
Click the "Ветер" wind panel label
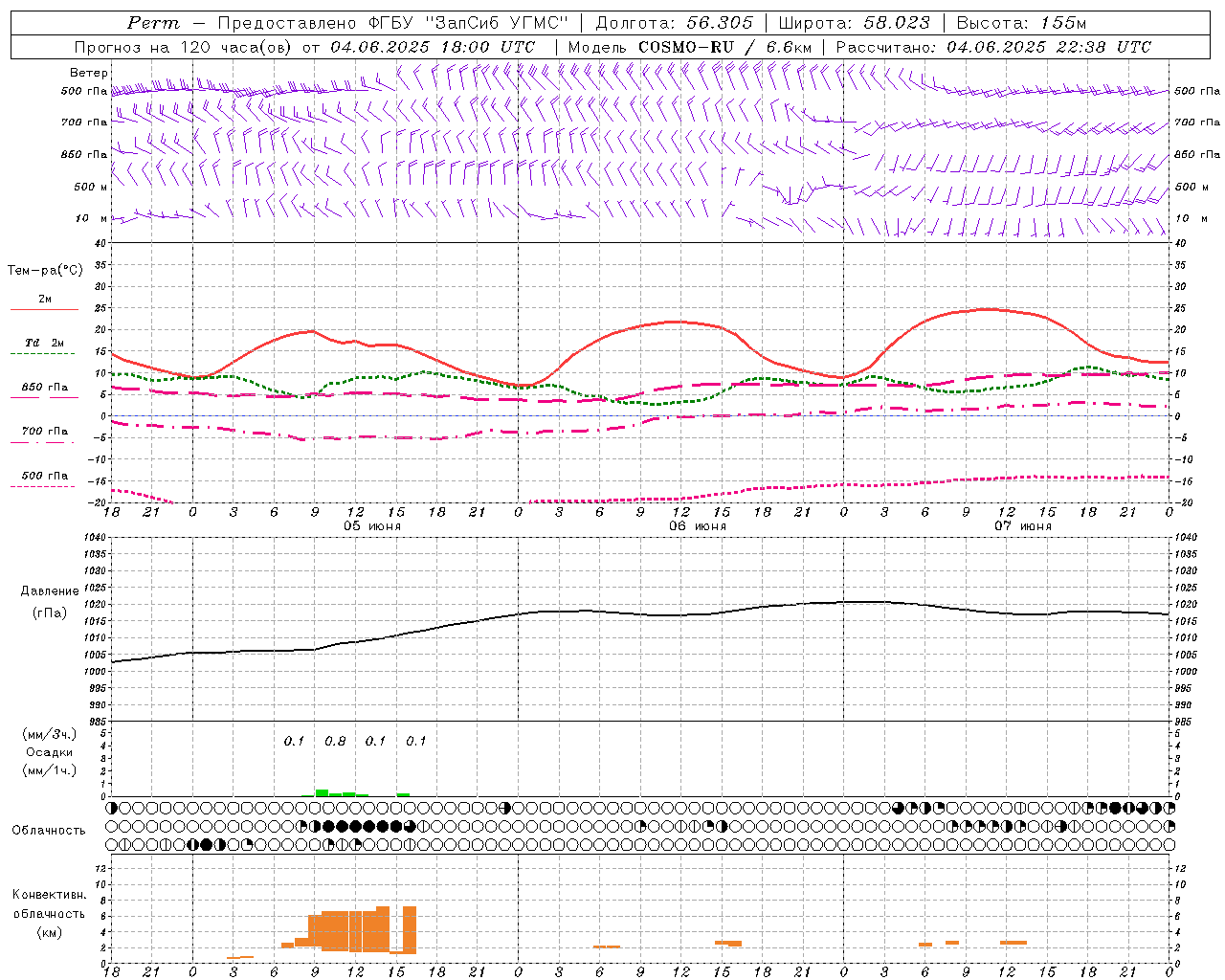(x=89, y=73)
